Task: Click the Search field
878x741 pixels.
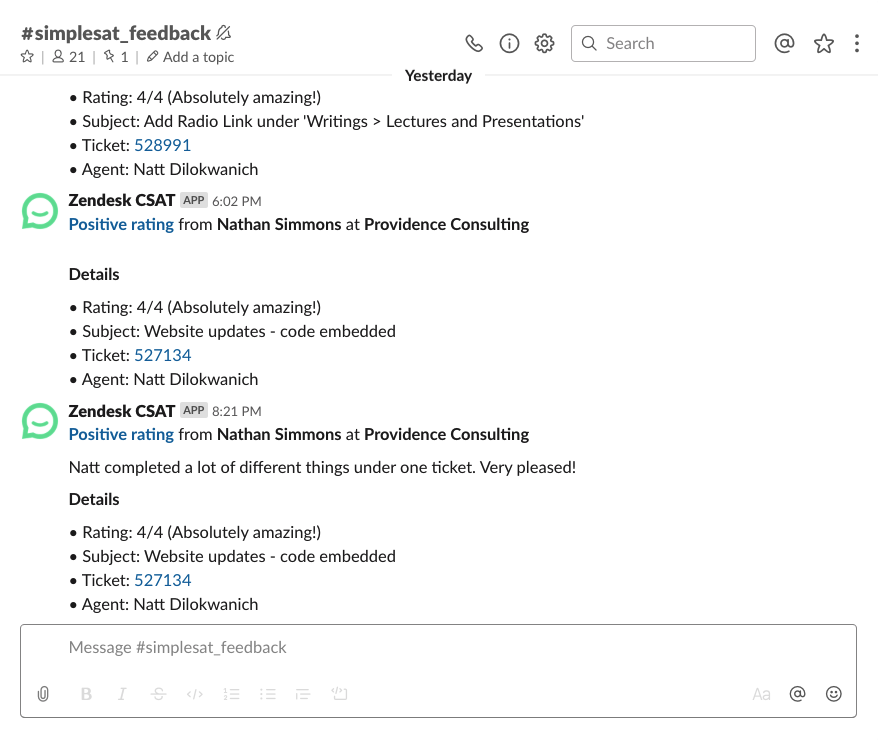Action: [x=663, y=43]
